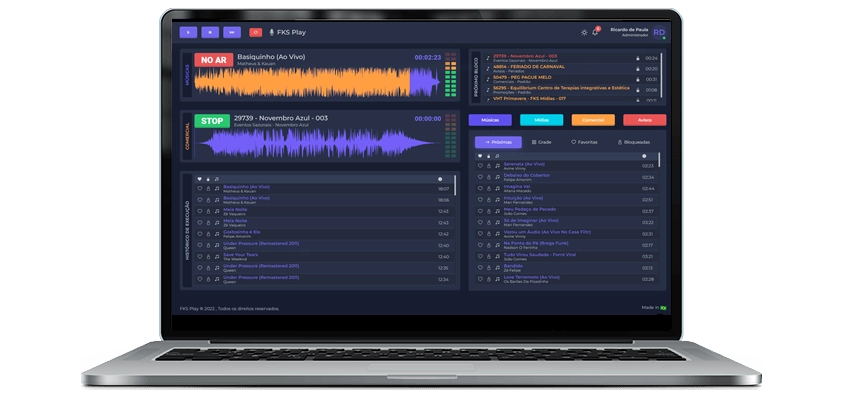
Task: Show the Bloqueadas tab
Action: [x=634, y=142]
